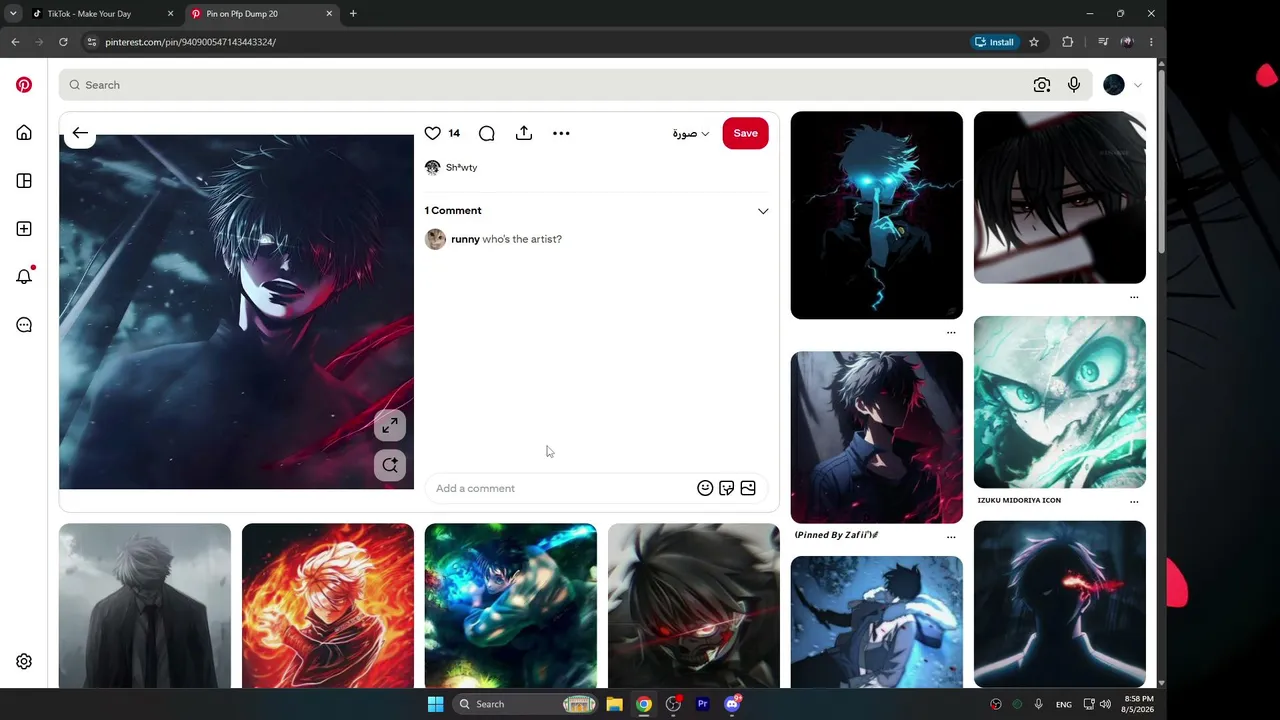Go to Pinterest Home feed icon
The height and width of the screenshot is (720, 1280).
coord(24,133)
